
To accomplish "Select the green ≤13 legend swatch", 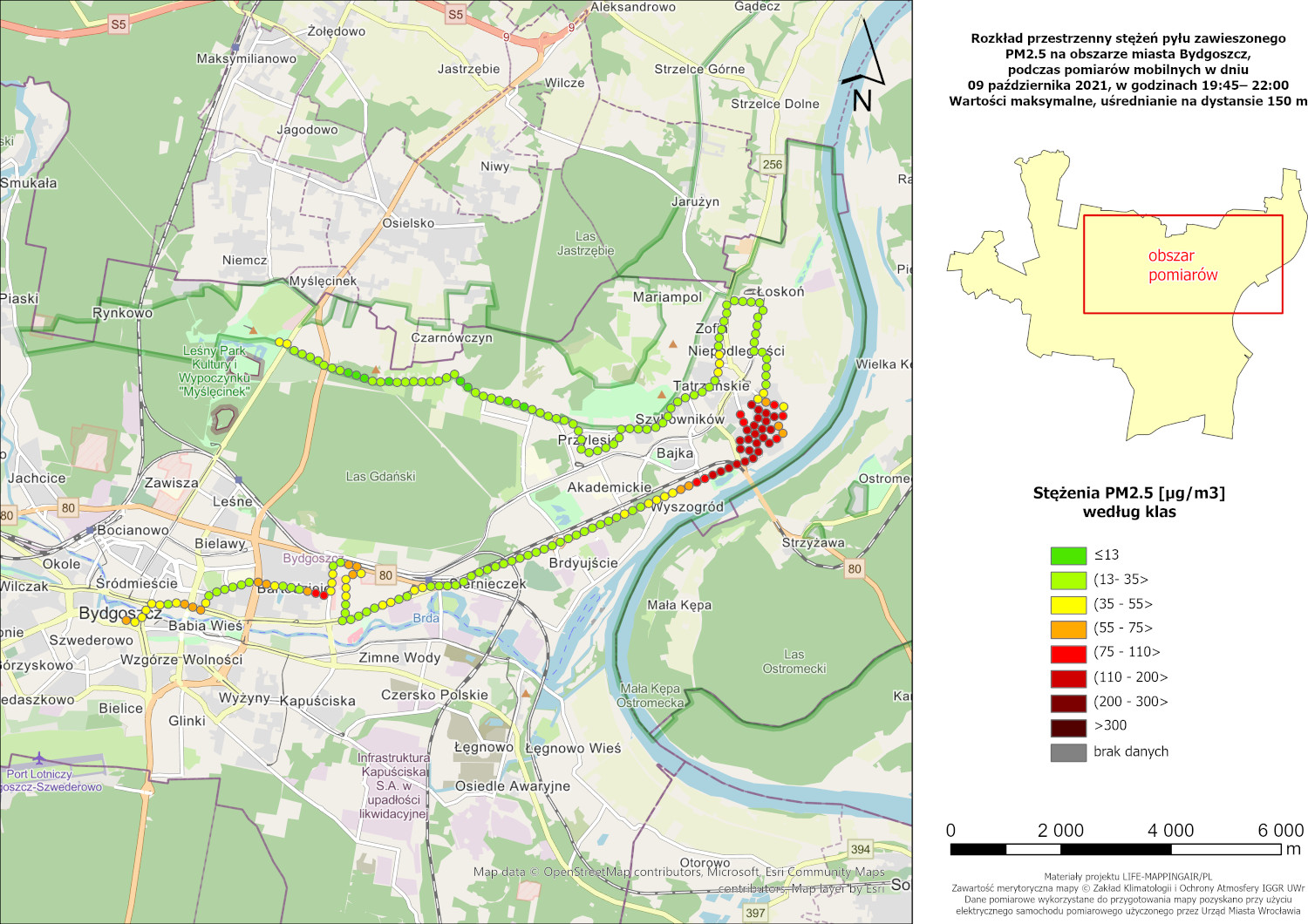I will click(x=1067, y=555).
